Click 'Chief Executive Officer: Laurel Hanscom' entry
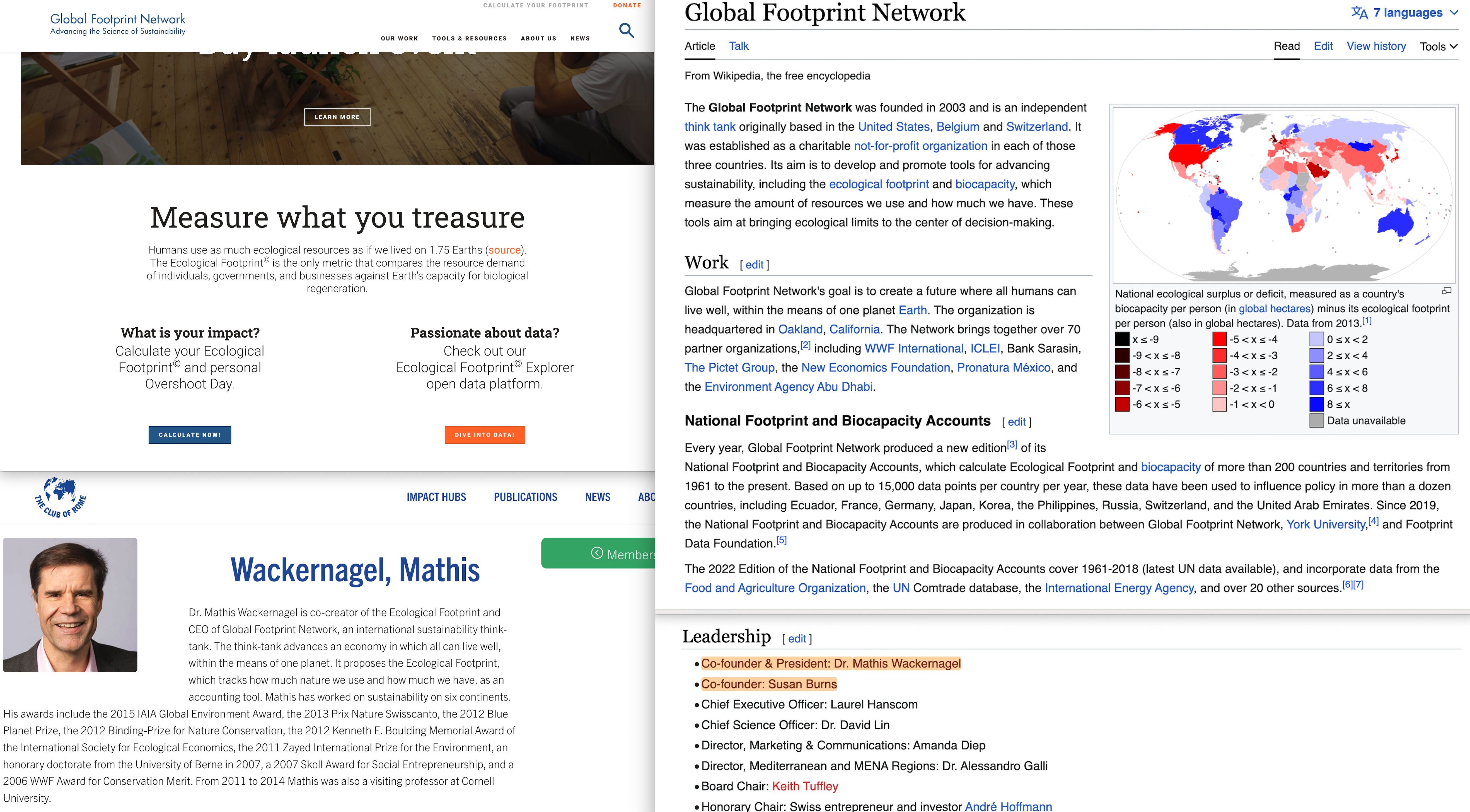 tap(809, 705)
